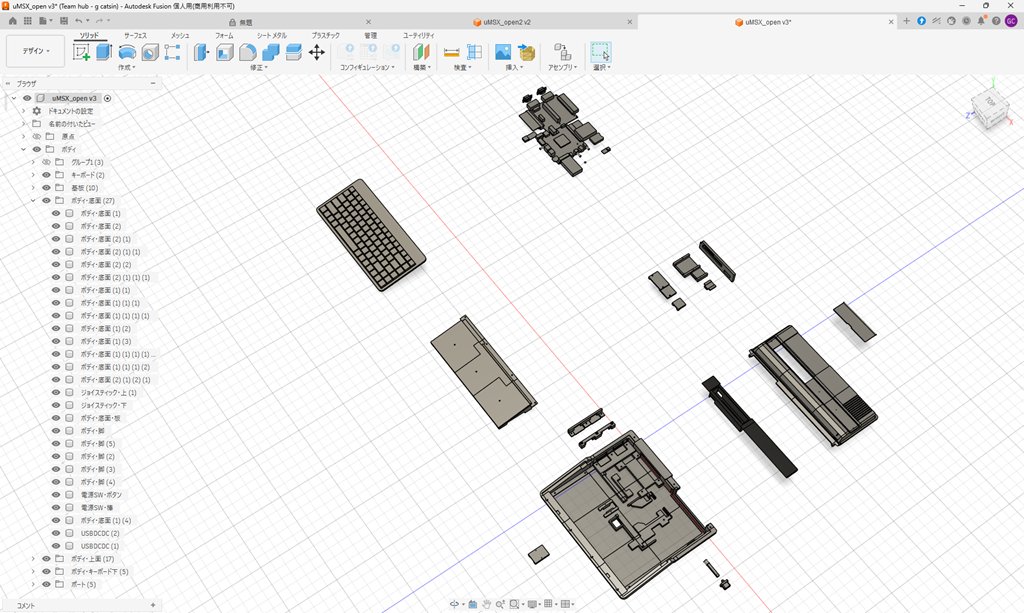Open the 構築 dropdown menu
This screenshot has width=1024, height=613.
[422, 67]
